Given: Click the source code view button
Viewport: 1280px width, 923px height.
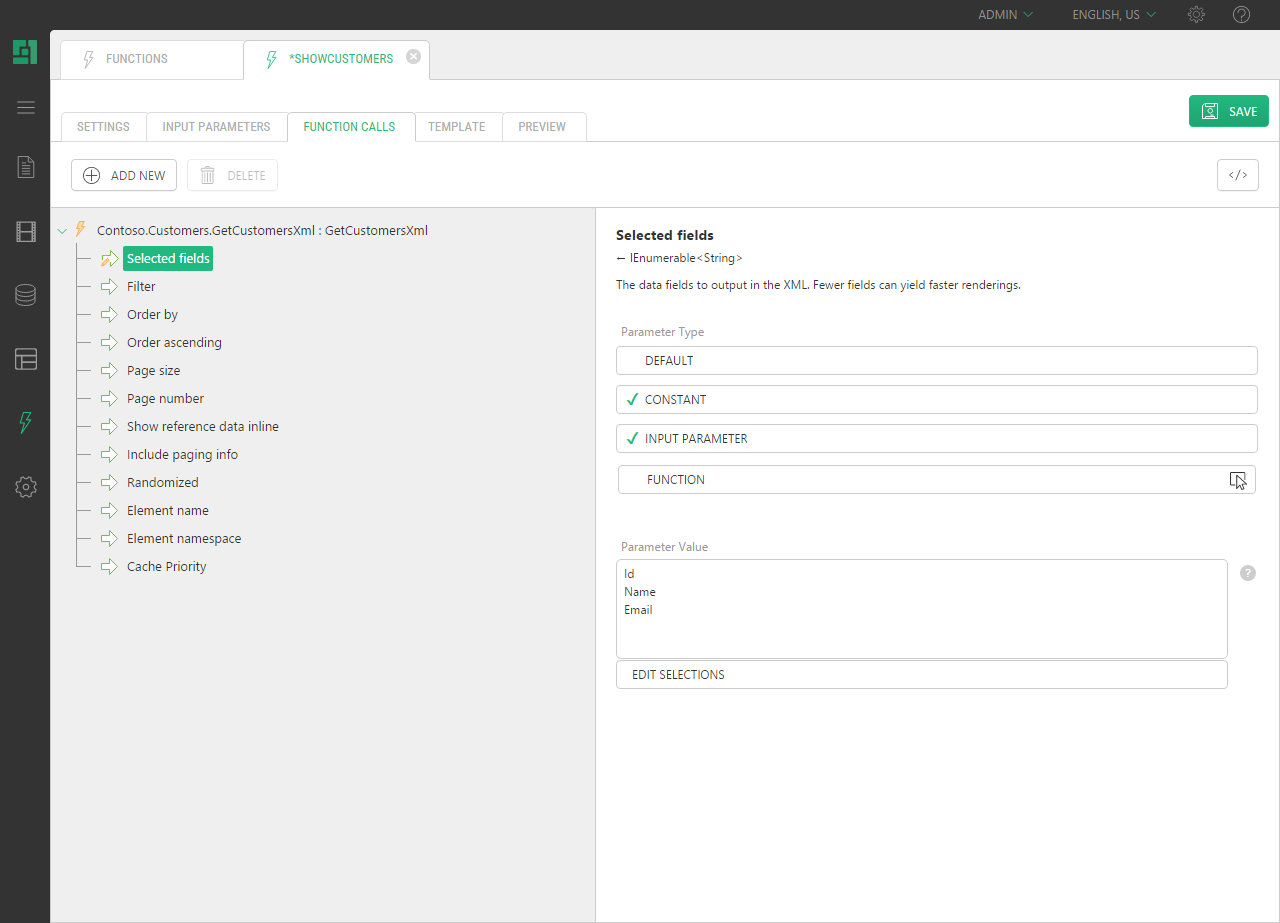Looking at the screenshot, I should [x=1237, y=175].
